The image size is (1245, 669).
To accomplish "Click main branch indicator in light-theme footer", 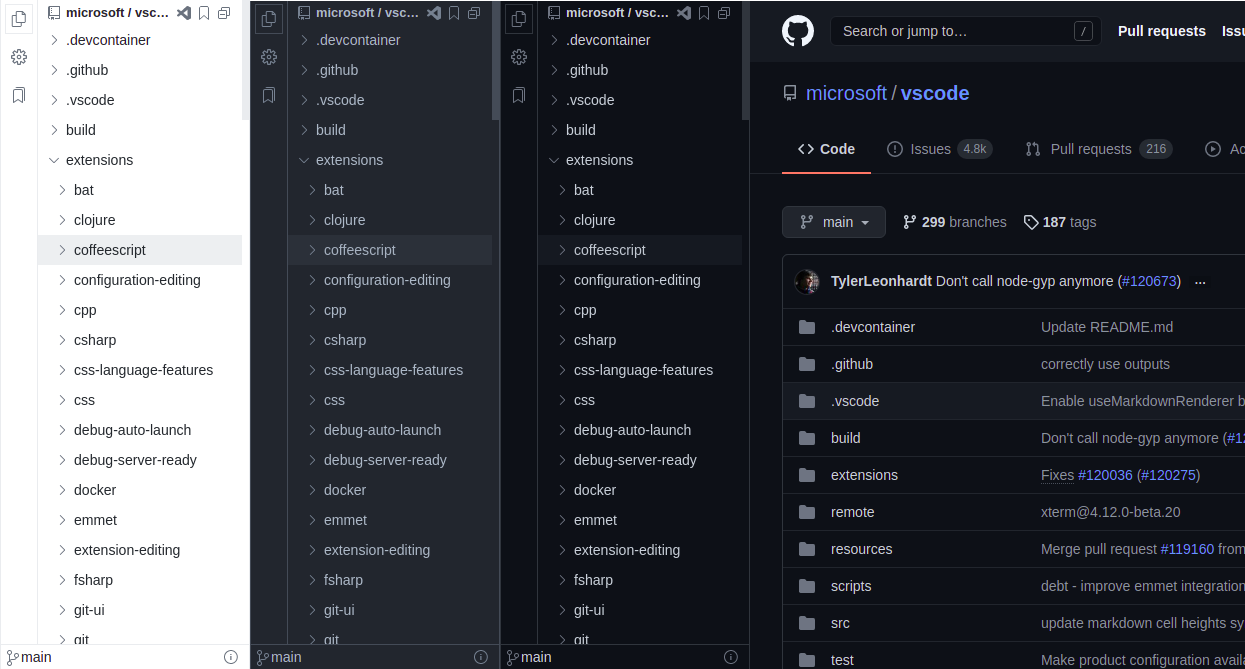I will coord(28,657).
